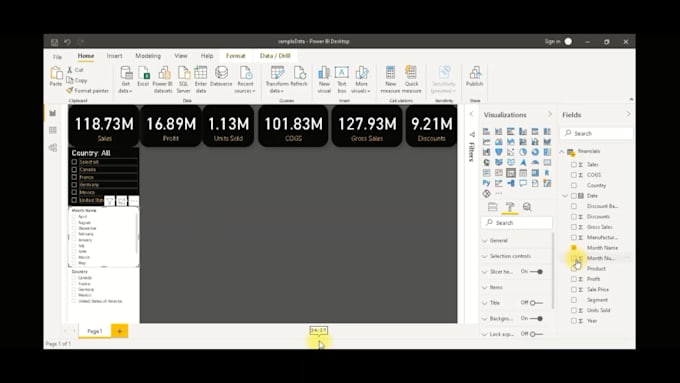The height and width of the screenshot is (383, 680).
Task: Check Canada in the dark Country slicer
Action: click(x=74, y=170)
